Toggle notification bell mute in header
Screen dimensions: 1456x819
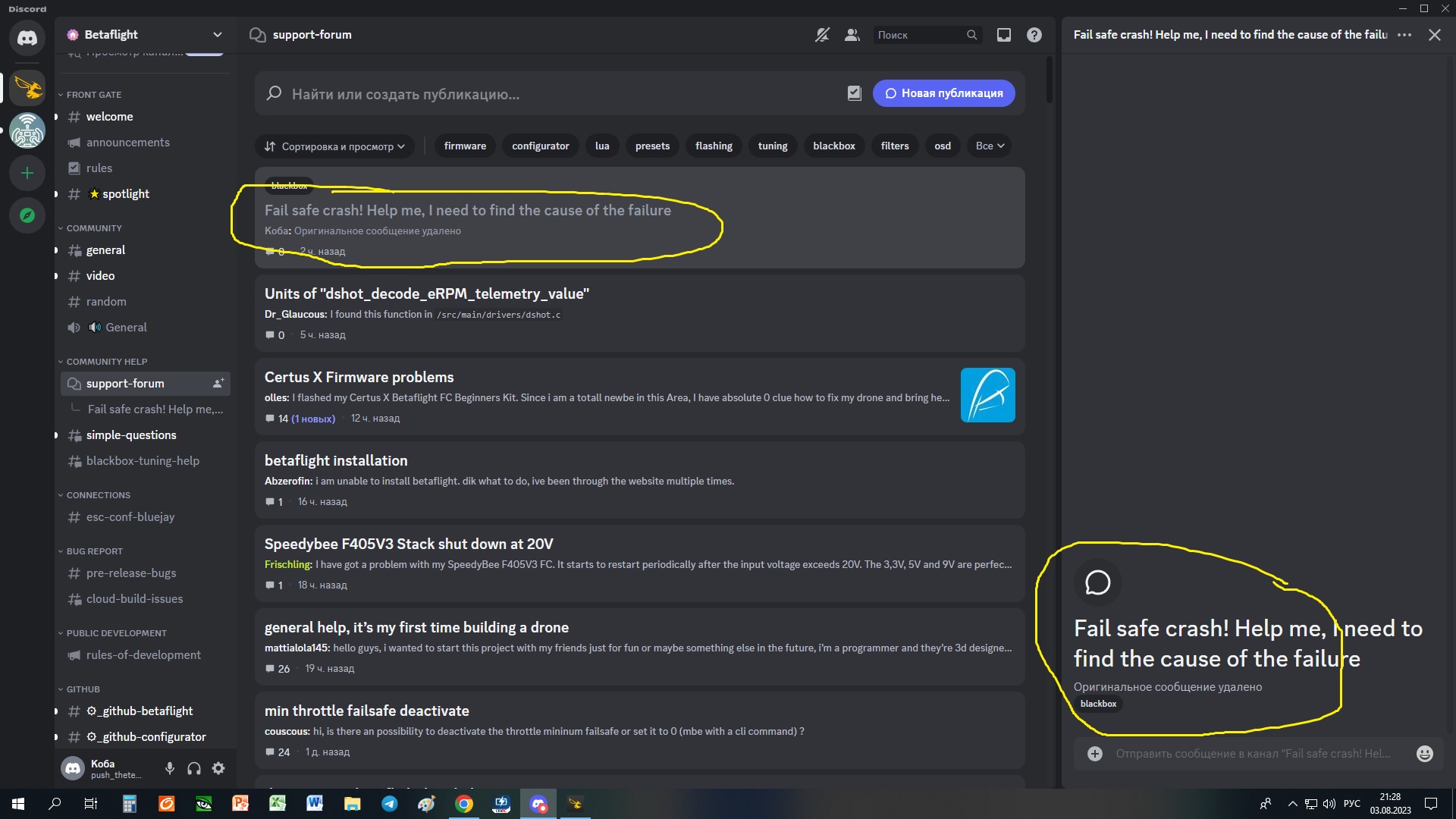822,35
